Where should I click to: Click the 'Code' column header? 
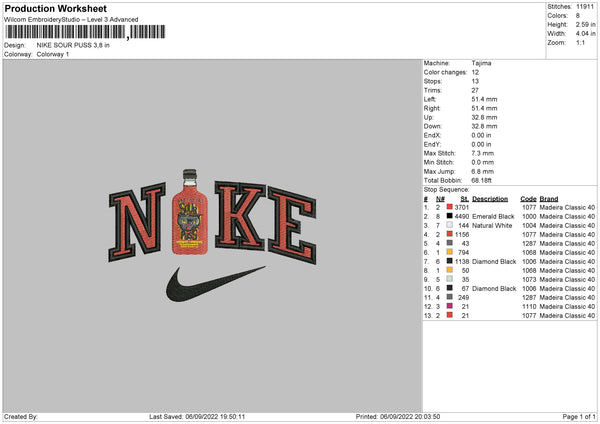(x=528, y=199)
